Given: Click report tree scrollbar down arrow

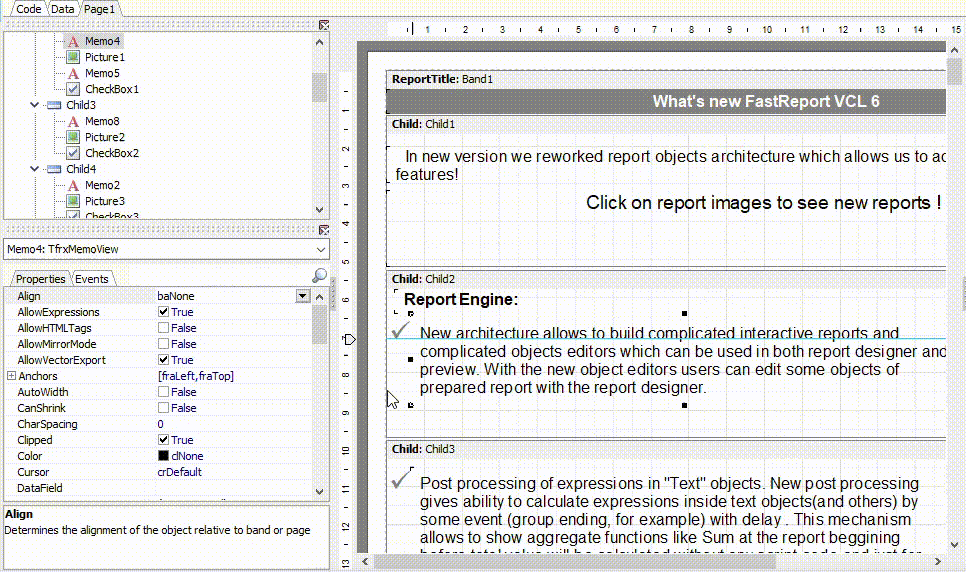Looking at the screenshot, I should click(x=319, y=210).
